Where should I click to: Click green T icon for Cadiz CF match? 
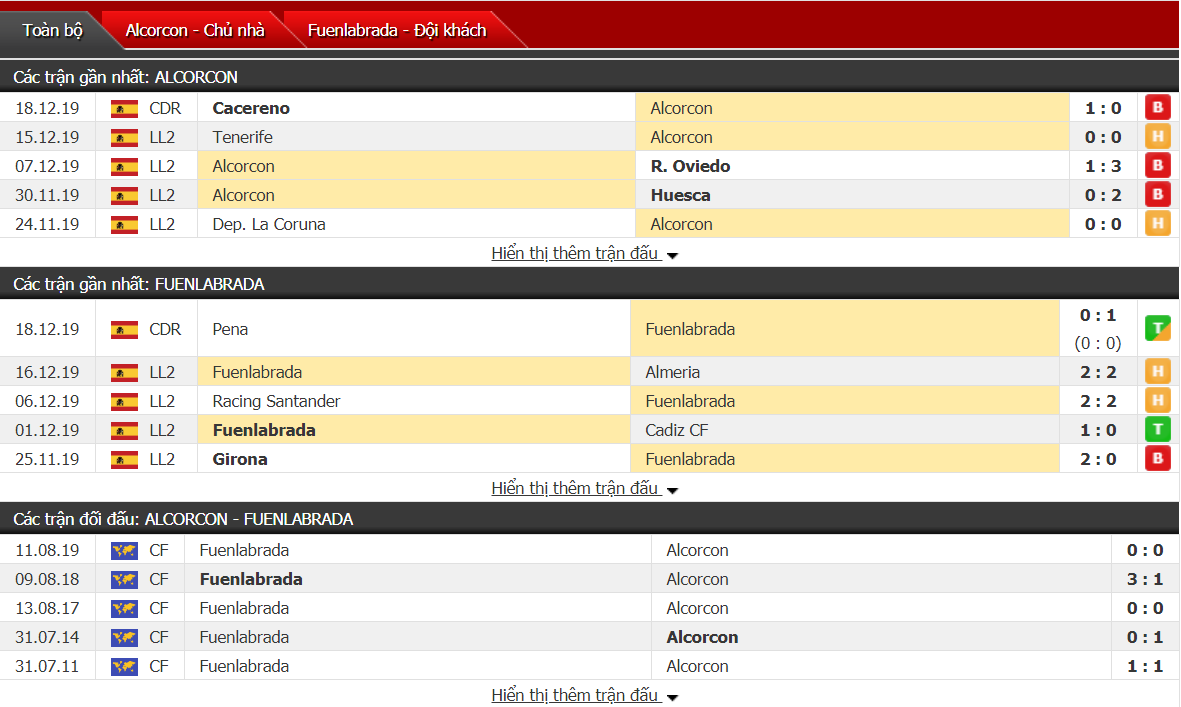point(1158,429)
